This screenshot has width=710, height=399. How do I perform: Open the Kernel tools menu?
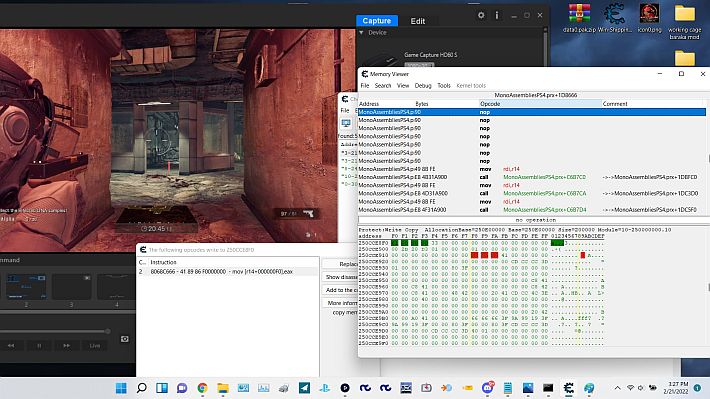coord(471,85)
